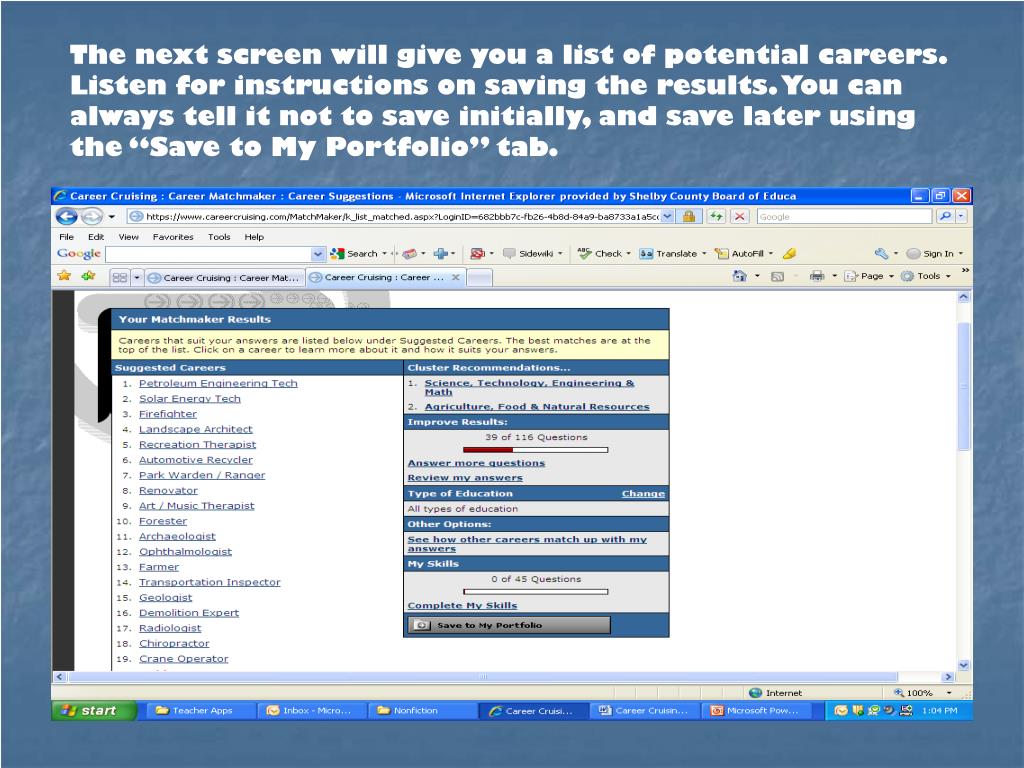
Task: Open the Inbox - Micro... taskbar item
Action: [x=311, y=711]
